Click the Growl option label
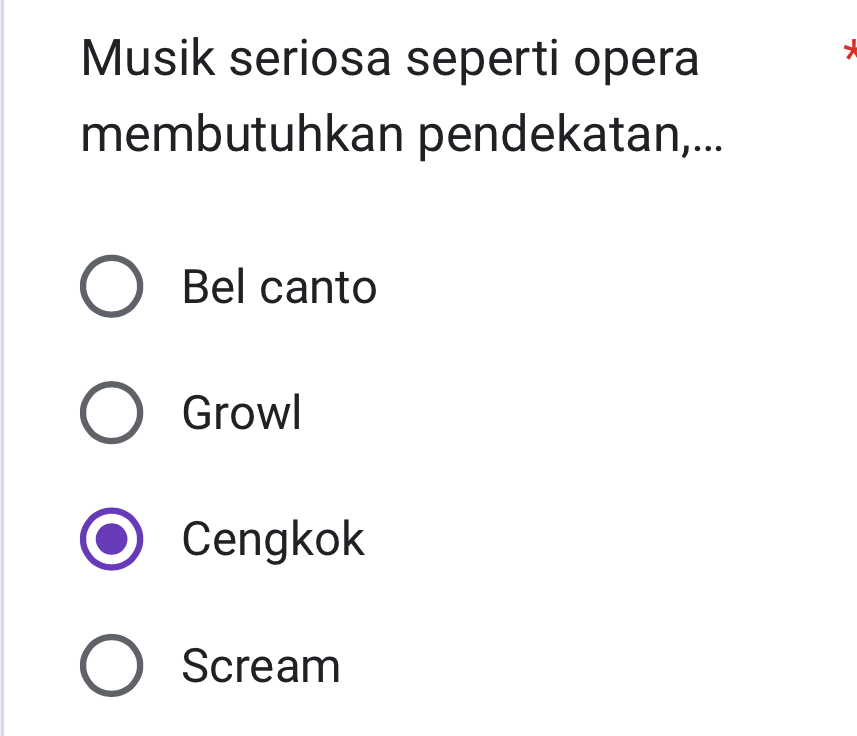This screenshot has width=857, height=736. [x=240, y=414]
